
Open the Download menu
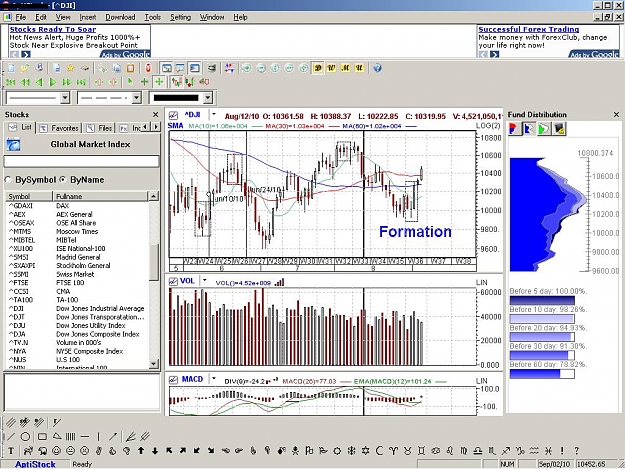coord(120,17)
